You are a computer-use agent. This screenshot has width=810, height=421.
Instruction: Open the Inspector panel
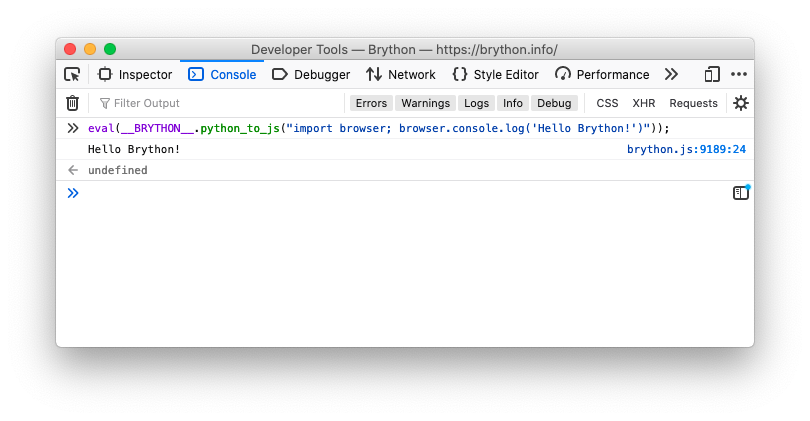tap(135, 74)
